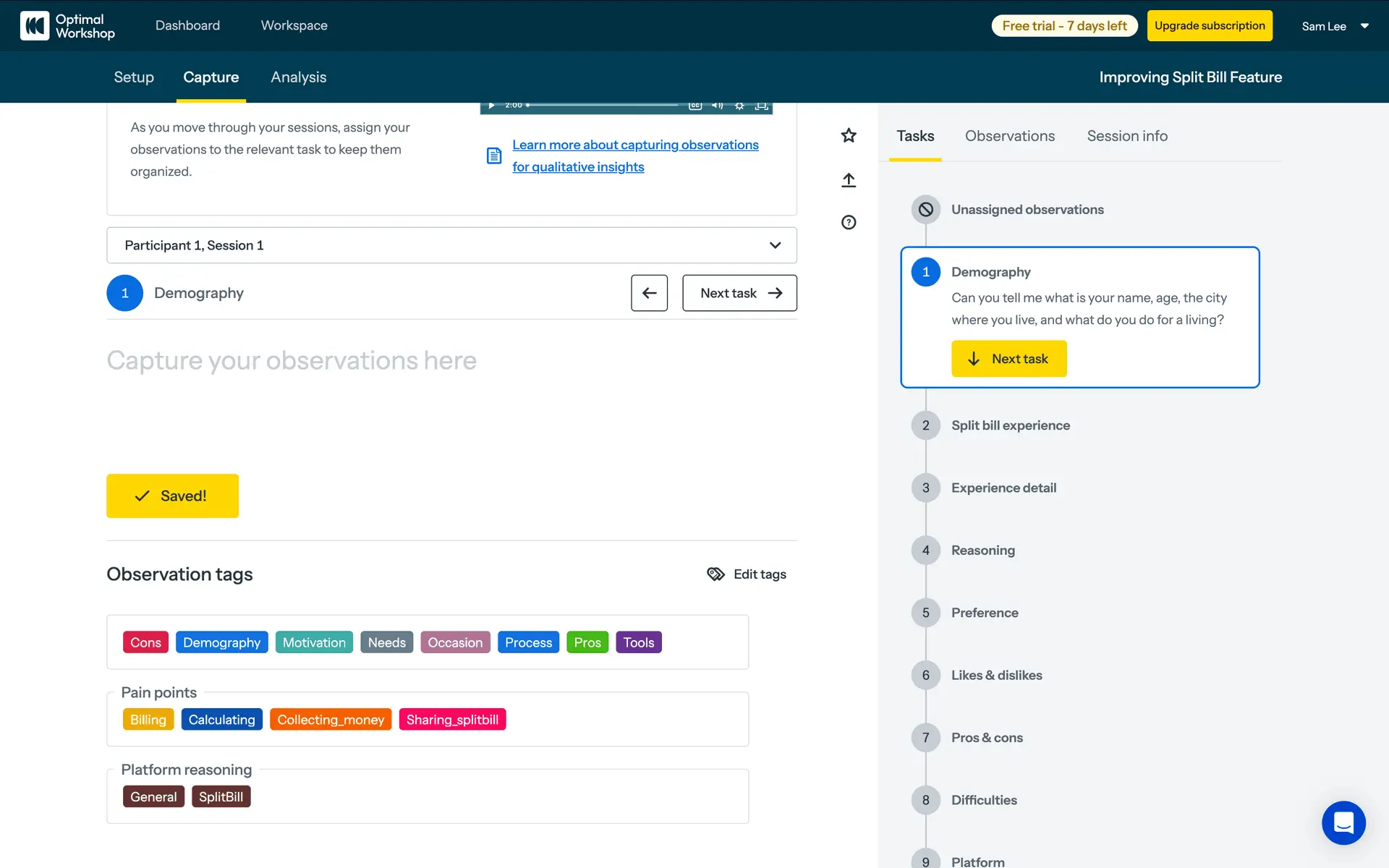Click the star favorite icon

[x=849, y=135]
